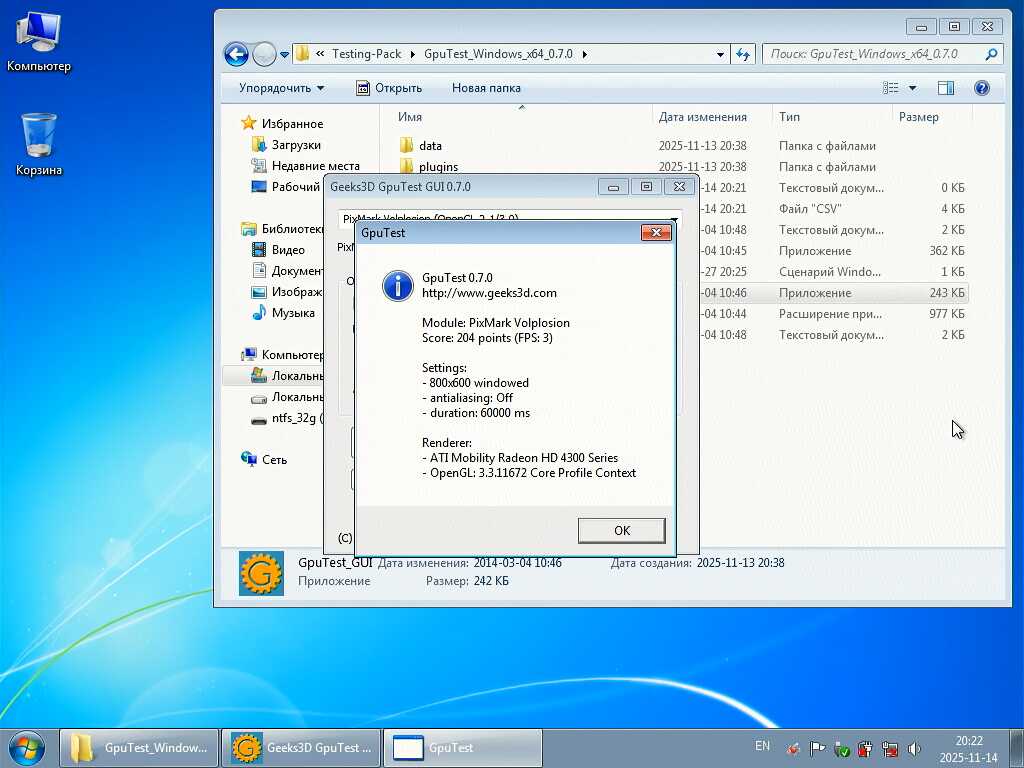Click Открыть in the Explorer toolbar
Viewport: 1024px width, 768px height.
[389, 88]
